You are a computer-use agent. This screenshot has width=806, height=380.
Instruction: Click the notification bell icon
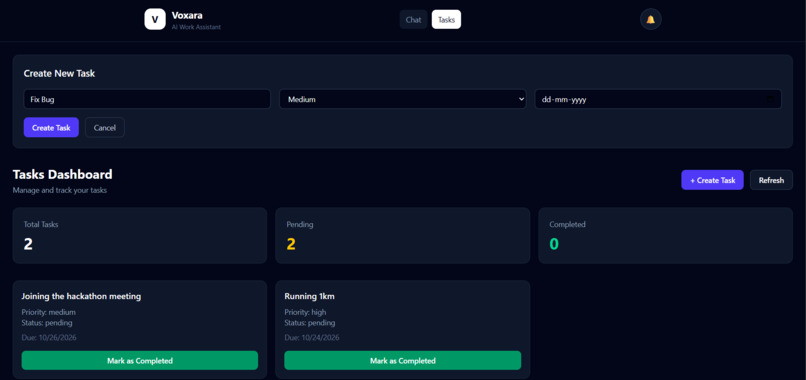pos(650,20)
